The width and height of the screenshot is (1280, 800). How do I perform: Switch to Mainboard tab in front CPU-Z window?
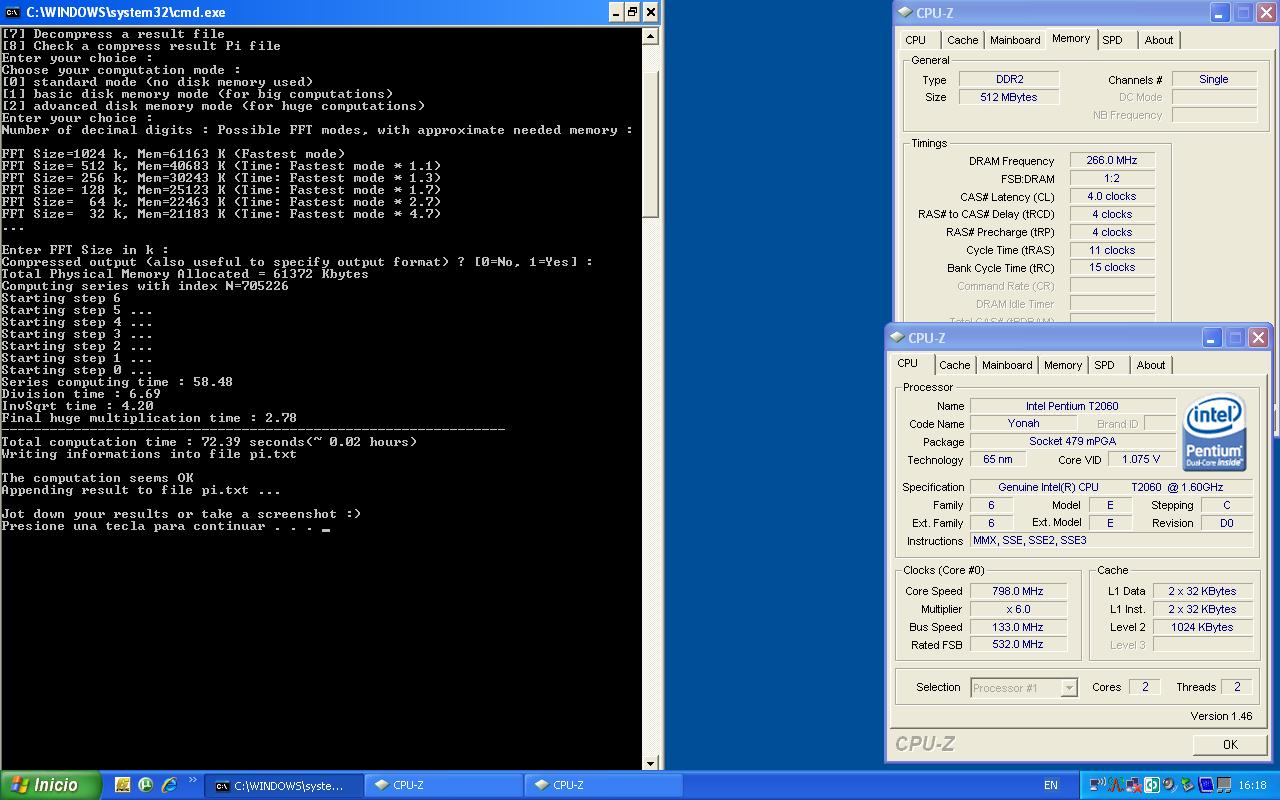1007,365
